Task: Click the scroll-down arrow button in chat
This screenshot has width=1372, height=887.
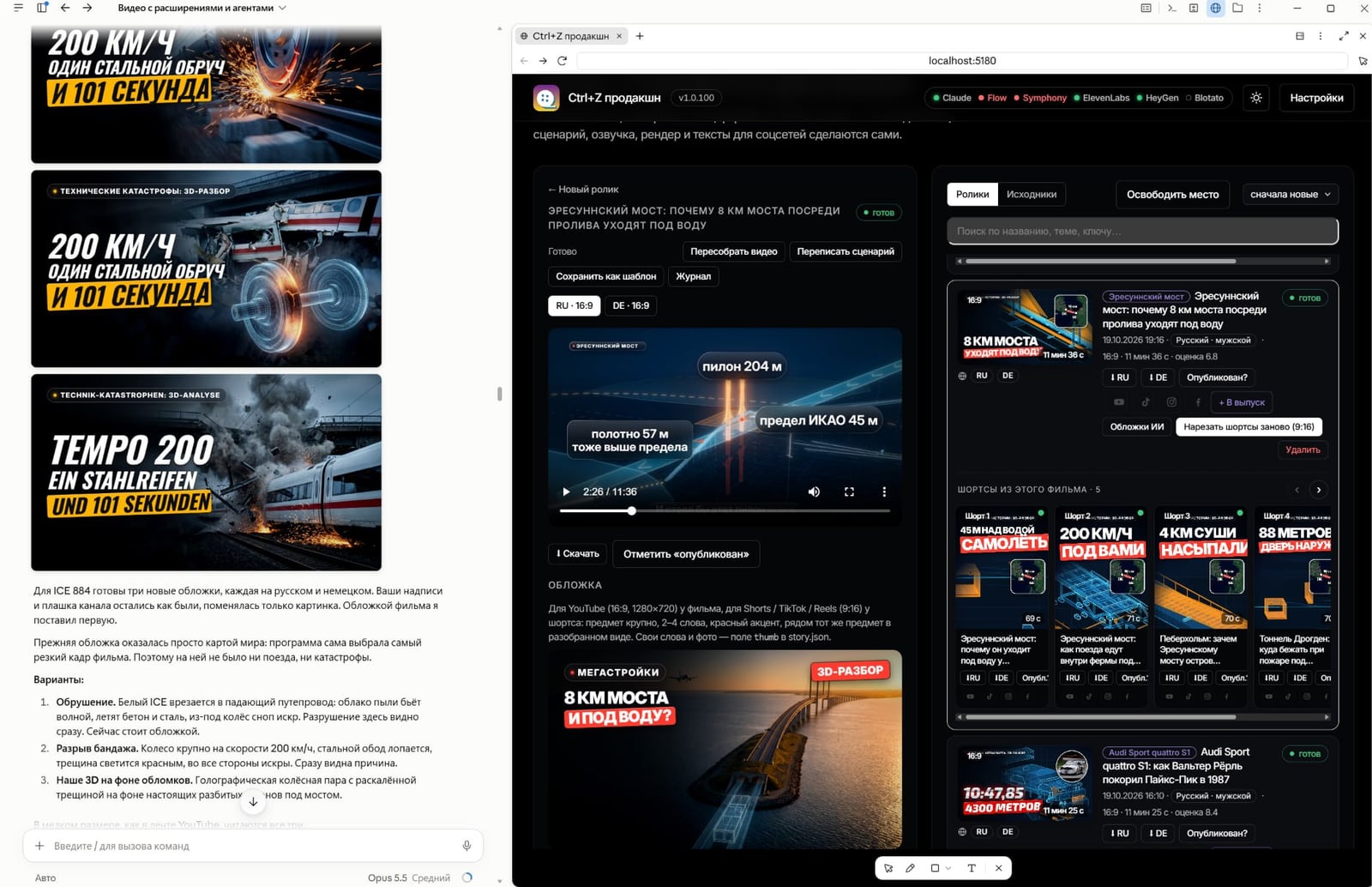Action: coord(253,802)
